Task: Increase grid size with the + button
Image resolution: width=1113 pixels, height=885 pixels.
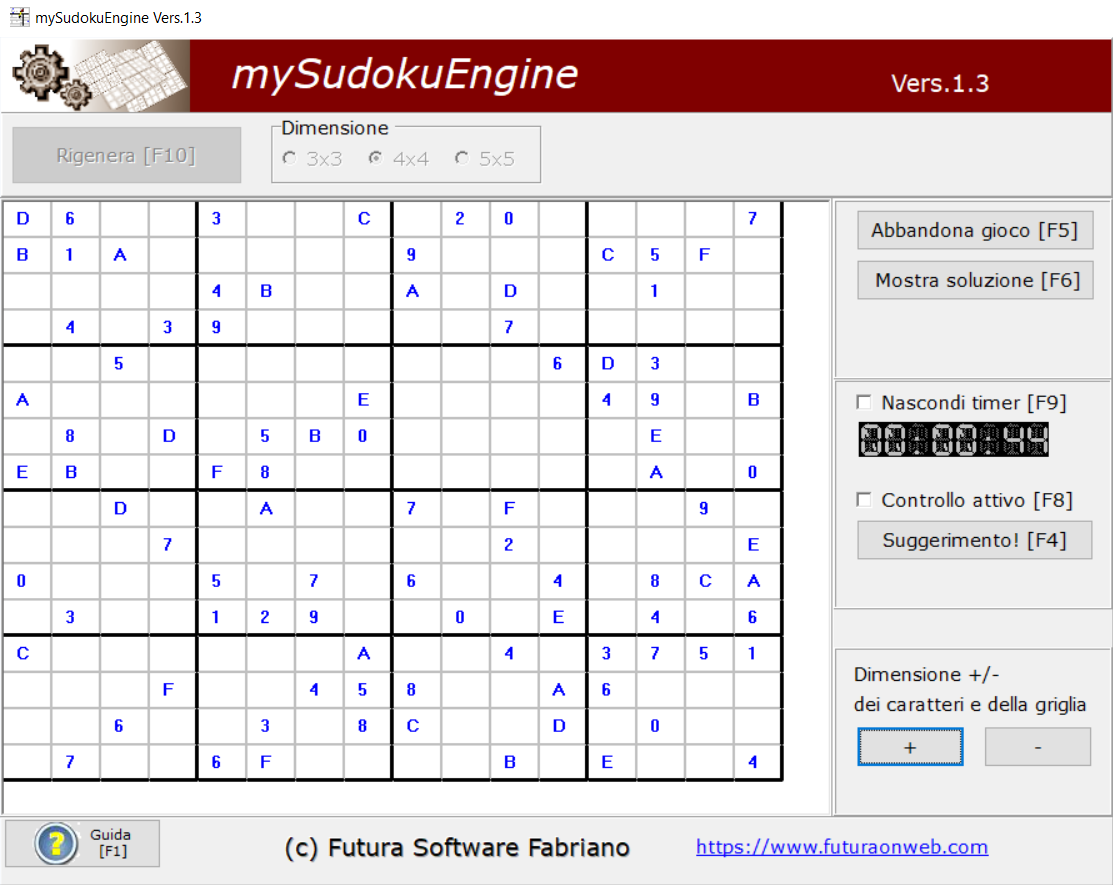Action: (x=909, y=747)
